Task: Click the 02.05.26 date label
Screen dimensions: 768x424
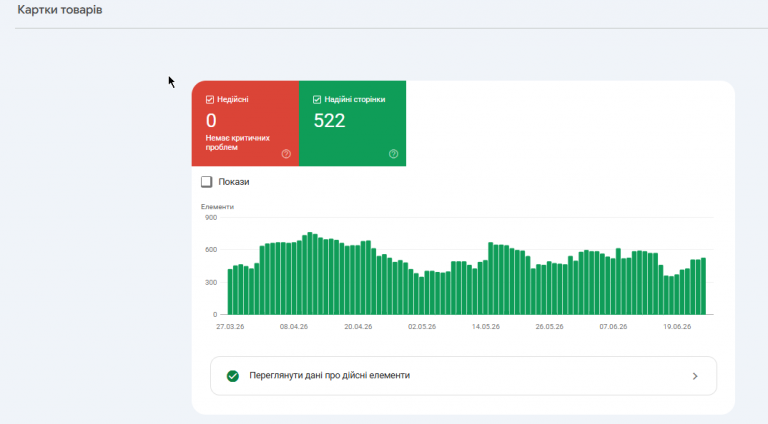Action: coord(422,327)
